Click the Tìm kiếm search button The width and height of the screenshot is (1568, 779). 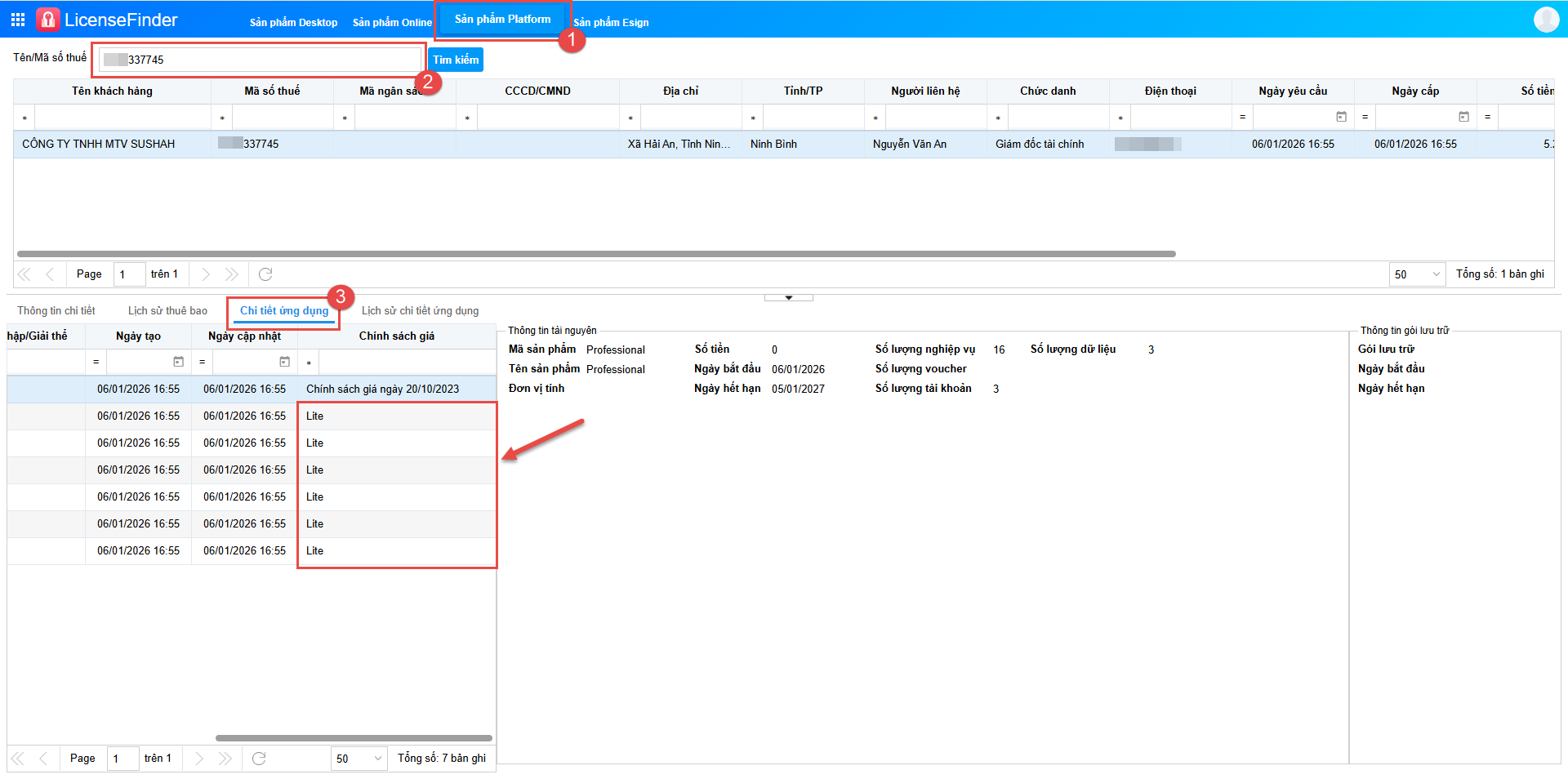click(x=456, y=60)
